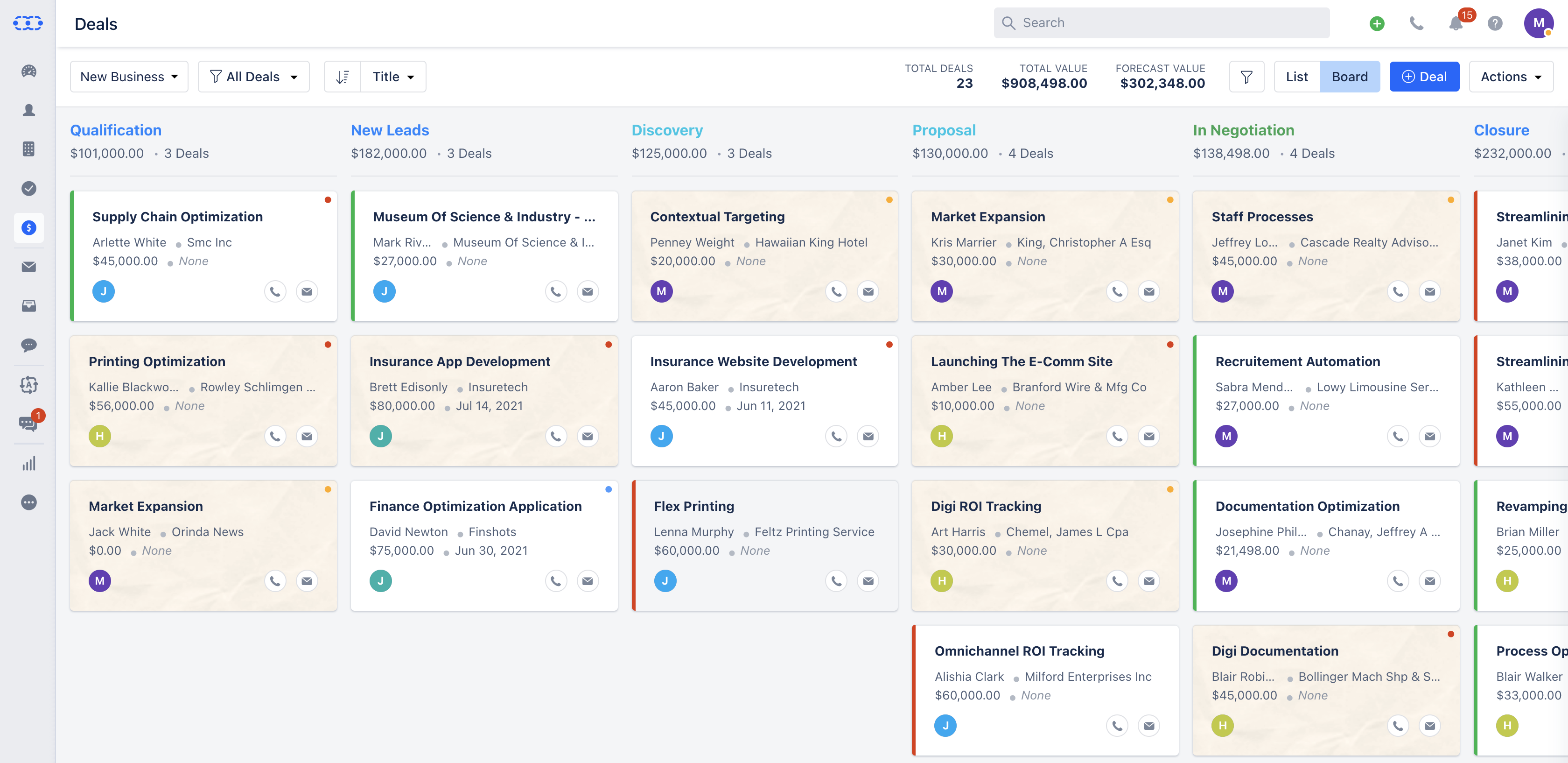Open Finance Optimization Application deal title
This screenshot has height=763, width=1568.
click(476, 507)
